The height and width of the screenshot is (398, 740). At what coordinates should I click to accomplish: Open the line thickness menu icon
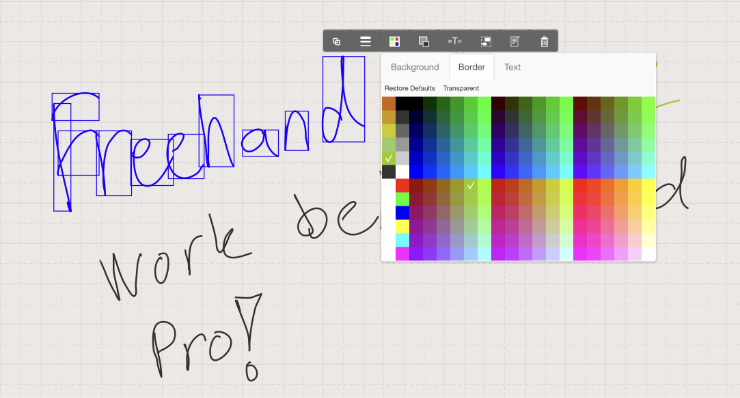pos(365,42)
